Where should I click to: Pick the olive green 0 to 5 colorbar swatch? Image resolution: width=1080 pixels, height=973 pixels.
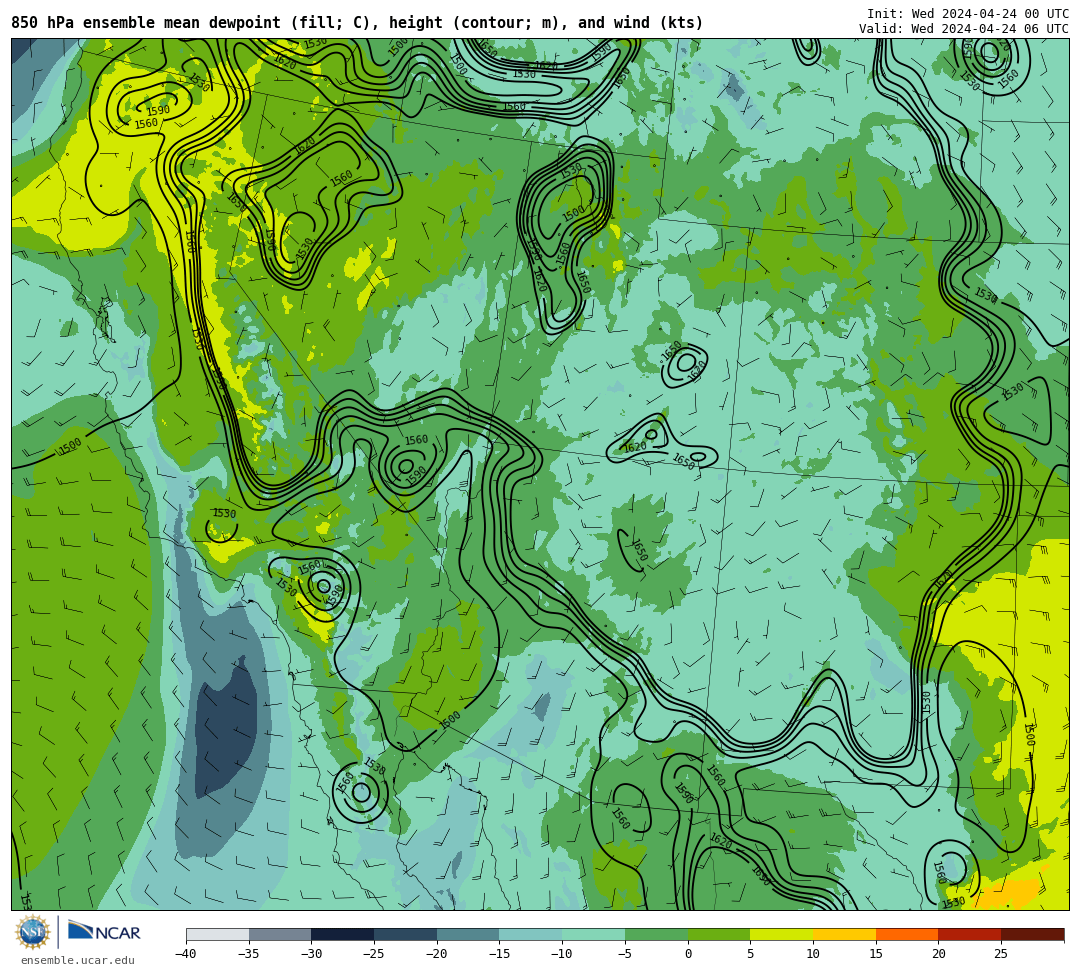[x=719, y=934]
